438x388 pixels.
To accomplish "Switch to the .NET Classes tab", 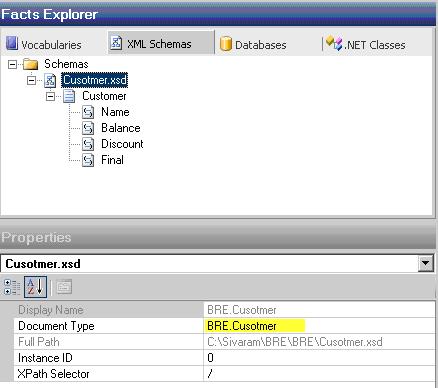I will click(365, 44).
